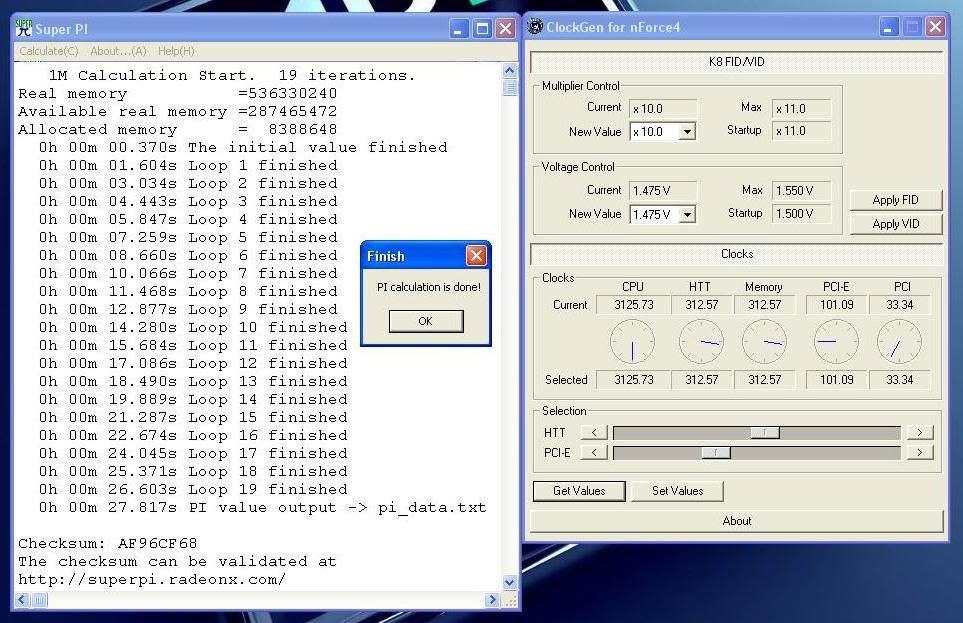
Task: Click the Current Memory clock value 312.57
Action: point(765,305)
